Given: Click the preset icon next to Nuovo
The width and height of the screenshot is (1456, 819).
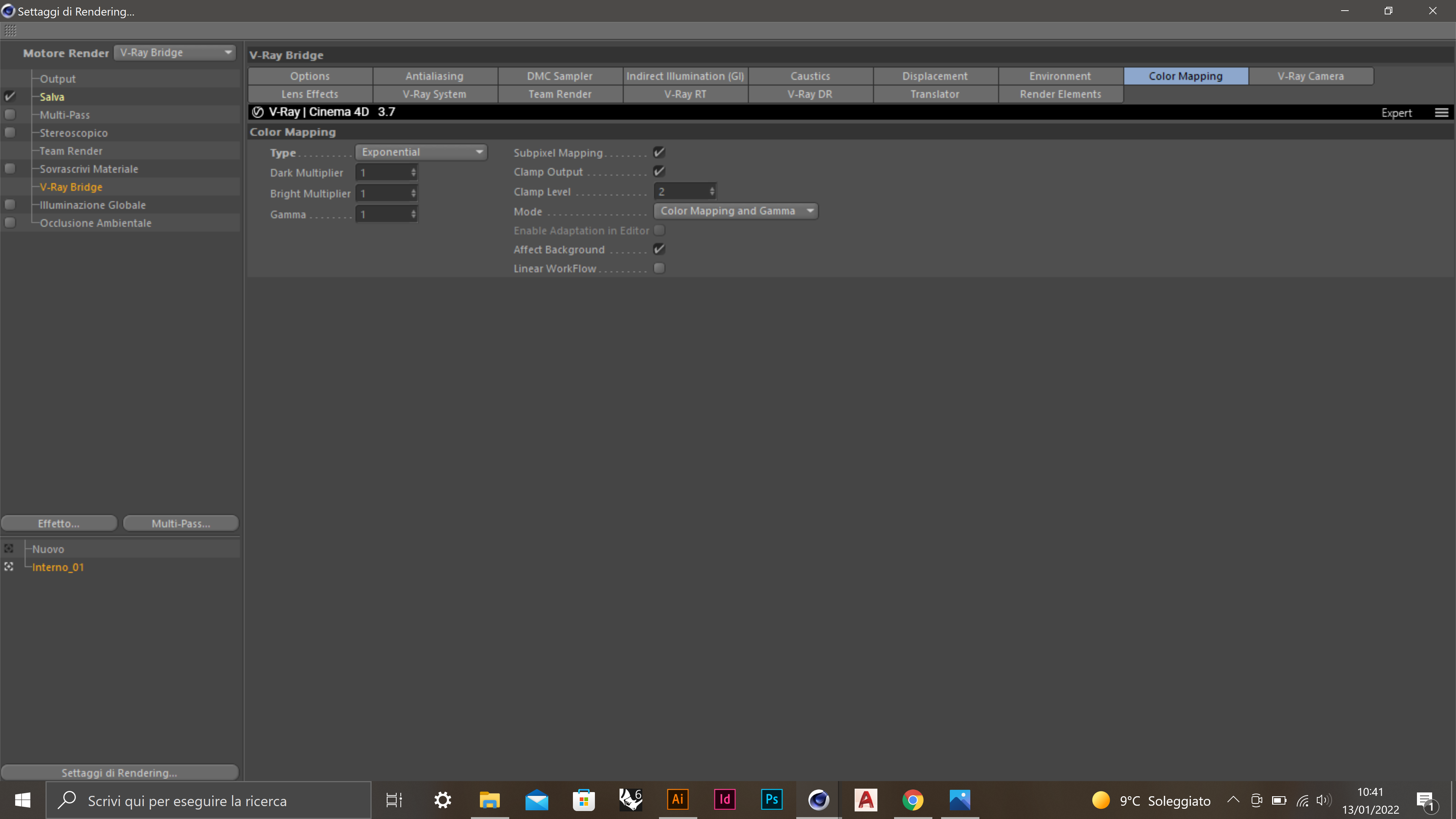Looking at the screenshot, I should [x=9, y=548].
